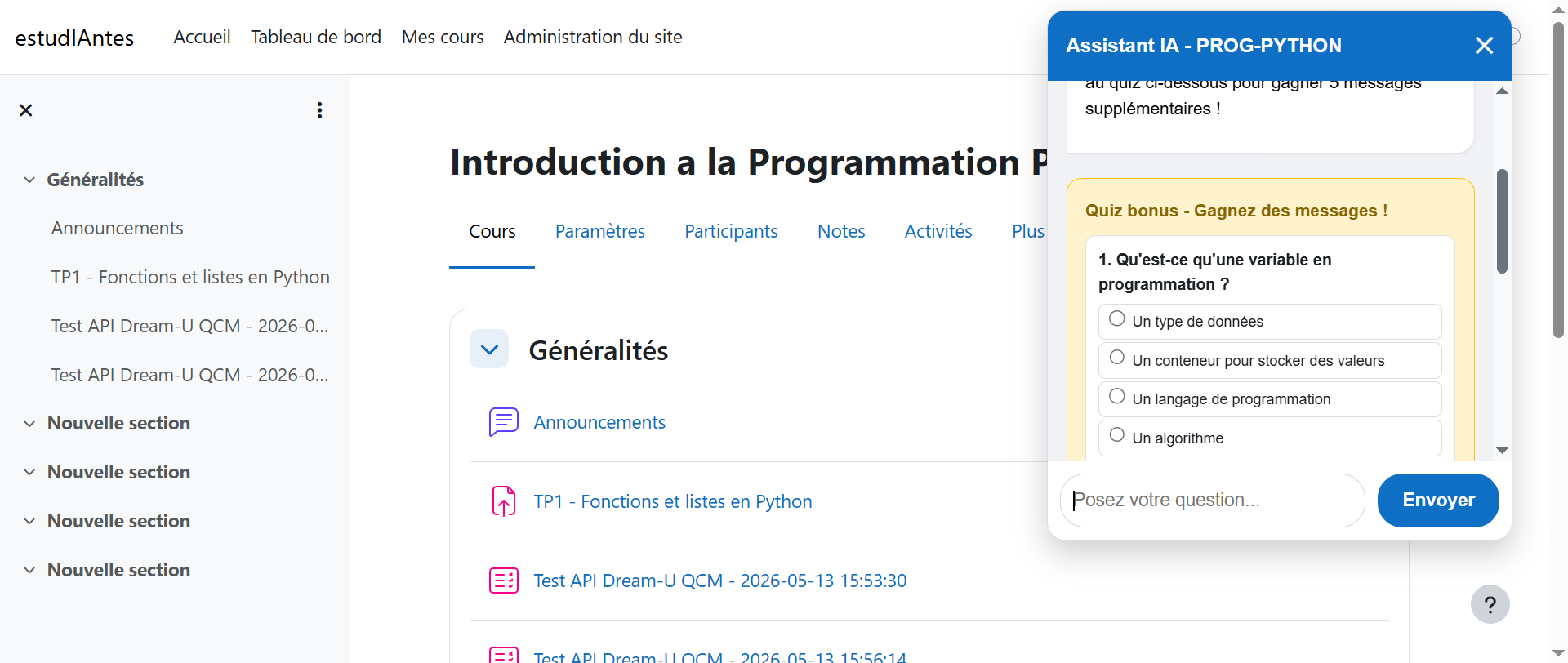Select radio 'Un conteneur pour stocker des valeurs'

pyautogui.click(x=1117, y=357)
